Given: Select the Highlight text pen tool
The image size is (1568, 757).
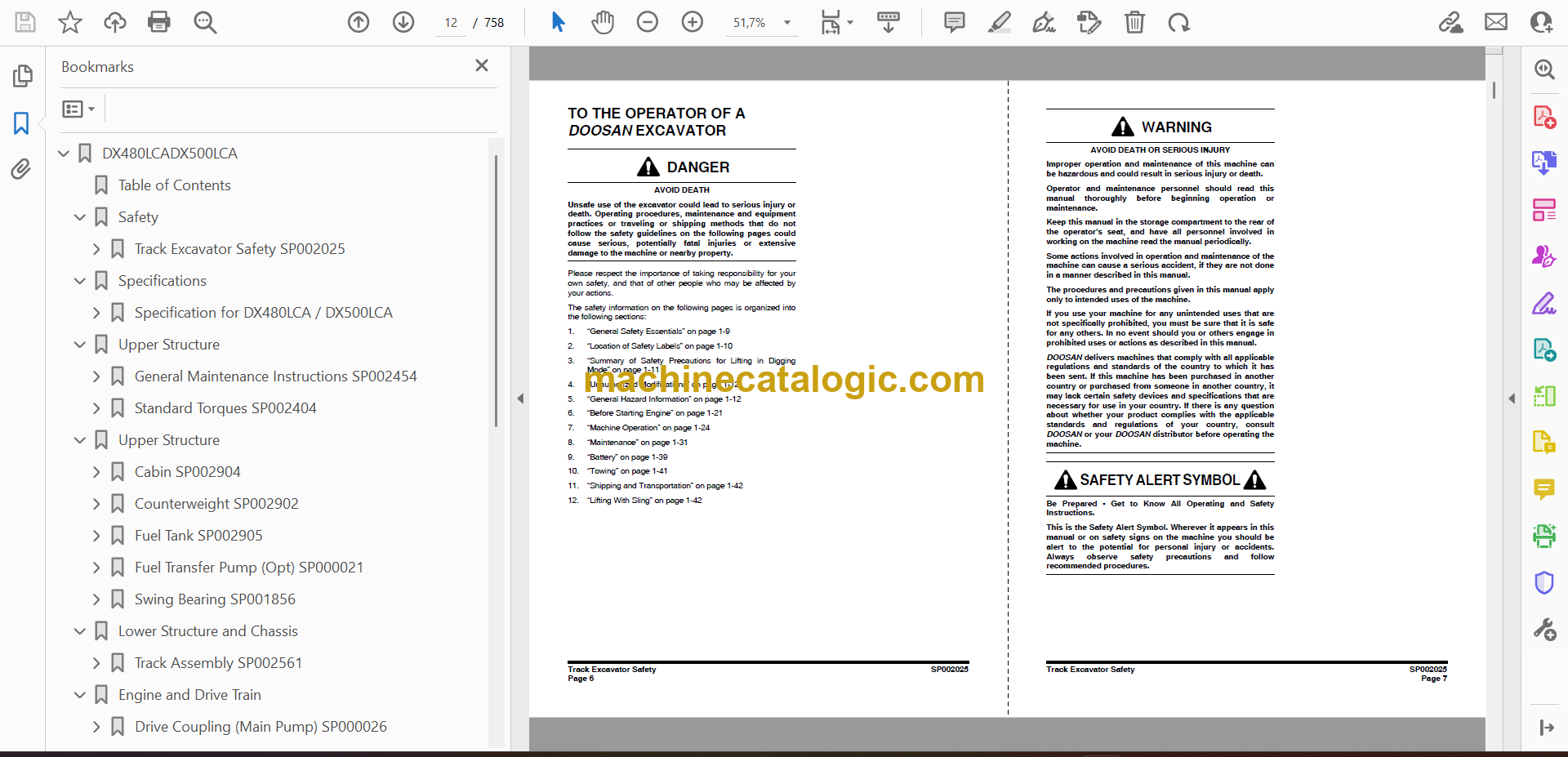Looking at the screenshot, I should [x=999, y=22].
